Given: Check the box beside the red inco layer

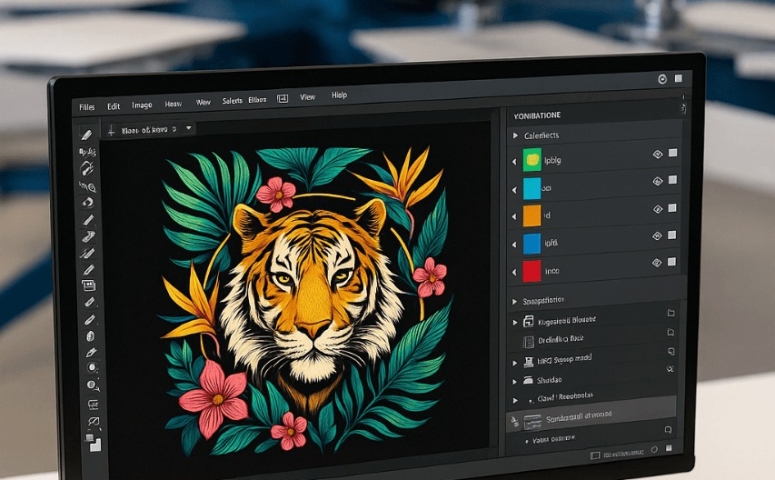Looking at the screenshot, I should click(673, 262).
